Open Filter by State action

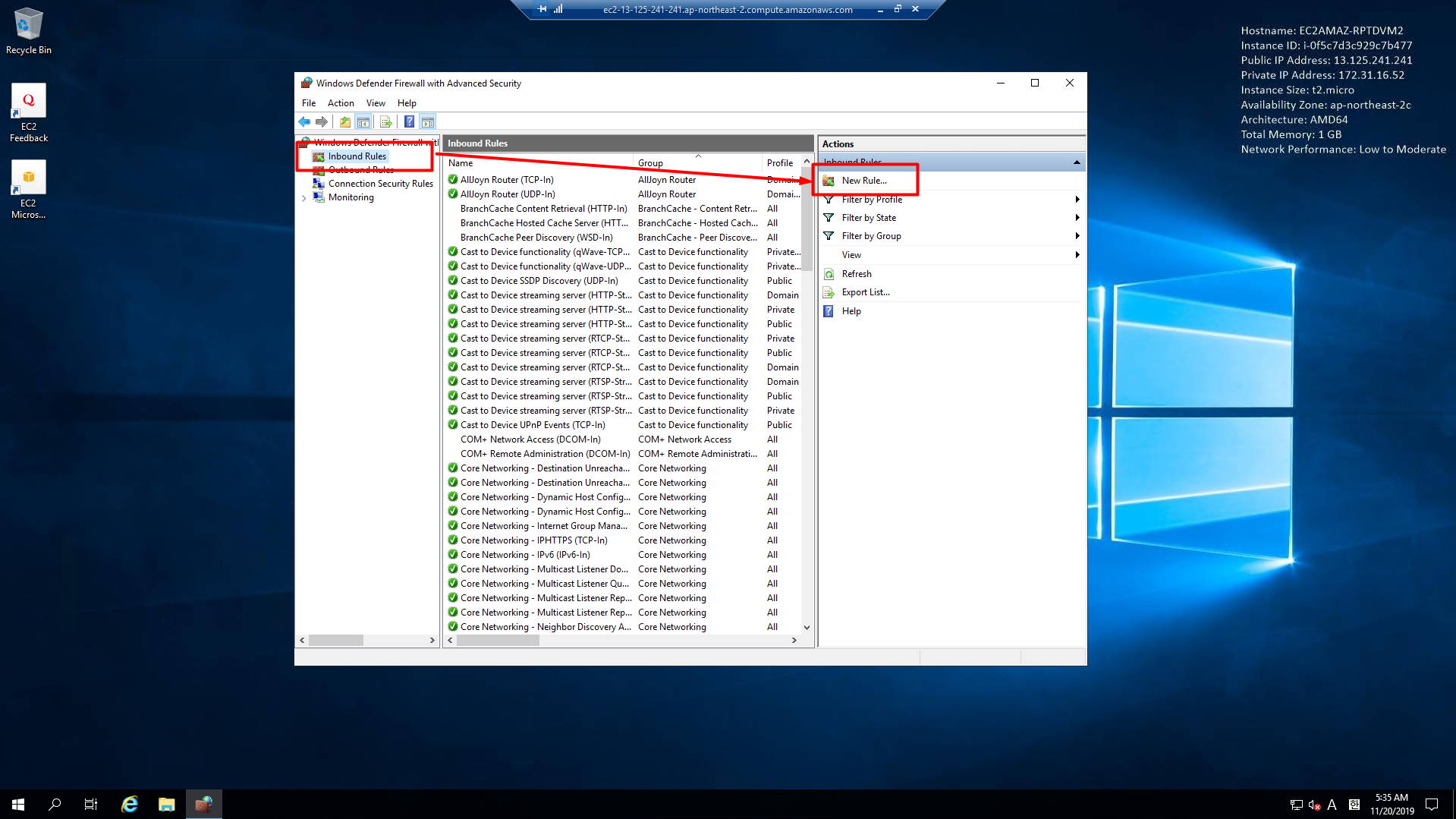tap(869, 218)
